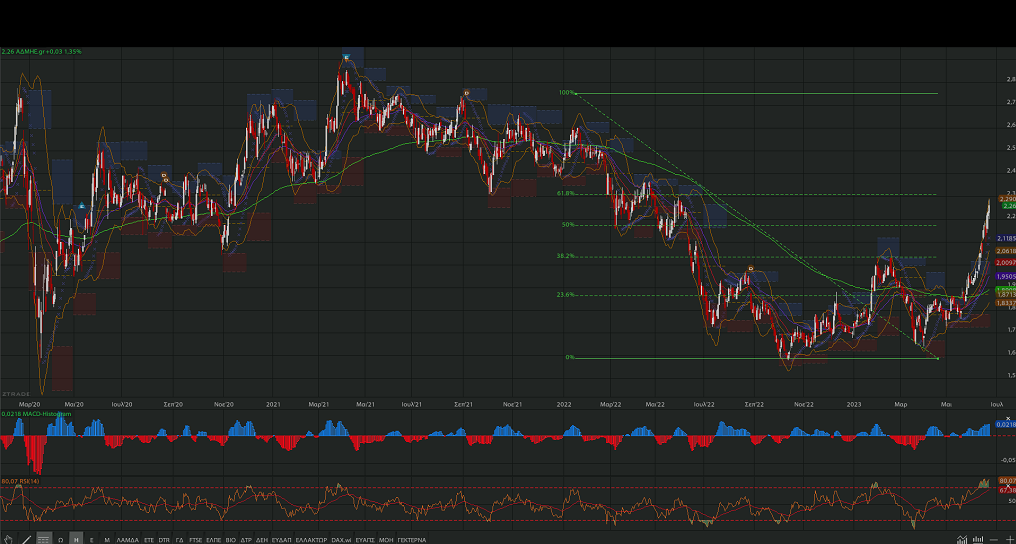The height and width of the screenshot is (544, 1016).
Task: Zoom out with the minus icon
Action: coord(992,539)
